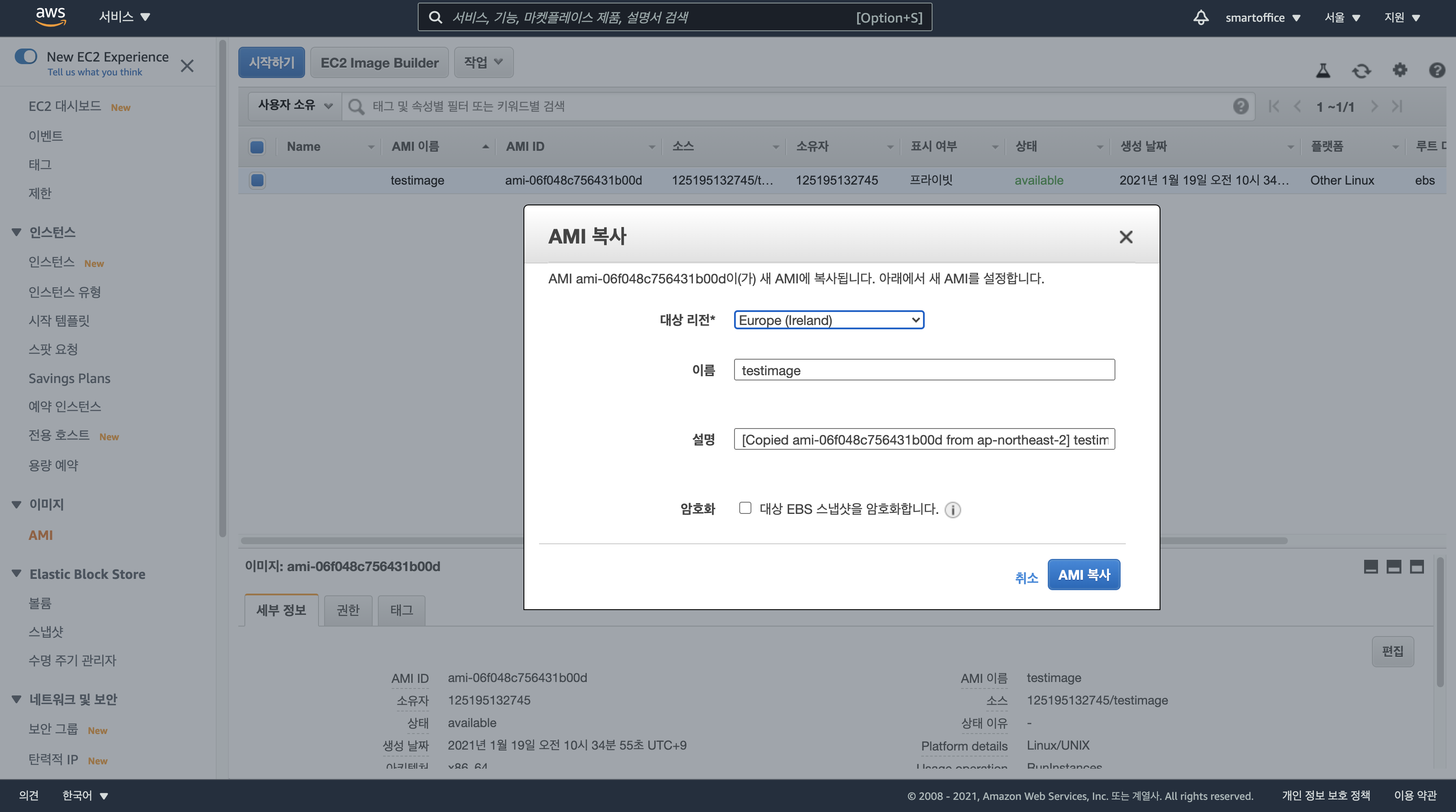Click the notifications bell icon
The image size is (1456, 812).
point(1200,17)
